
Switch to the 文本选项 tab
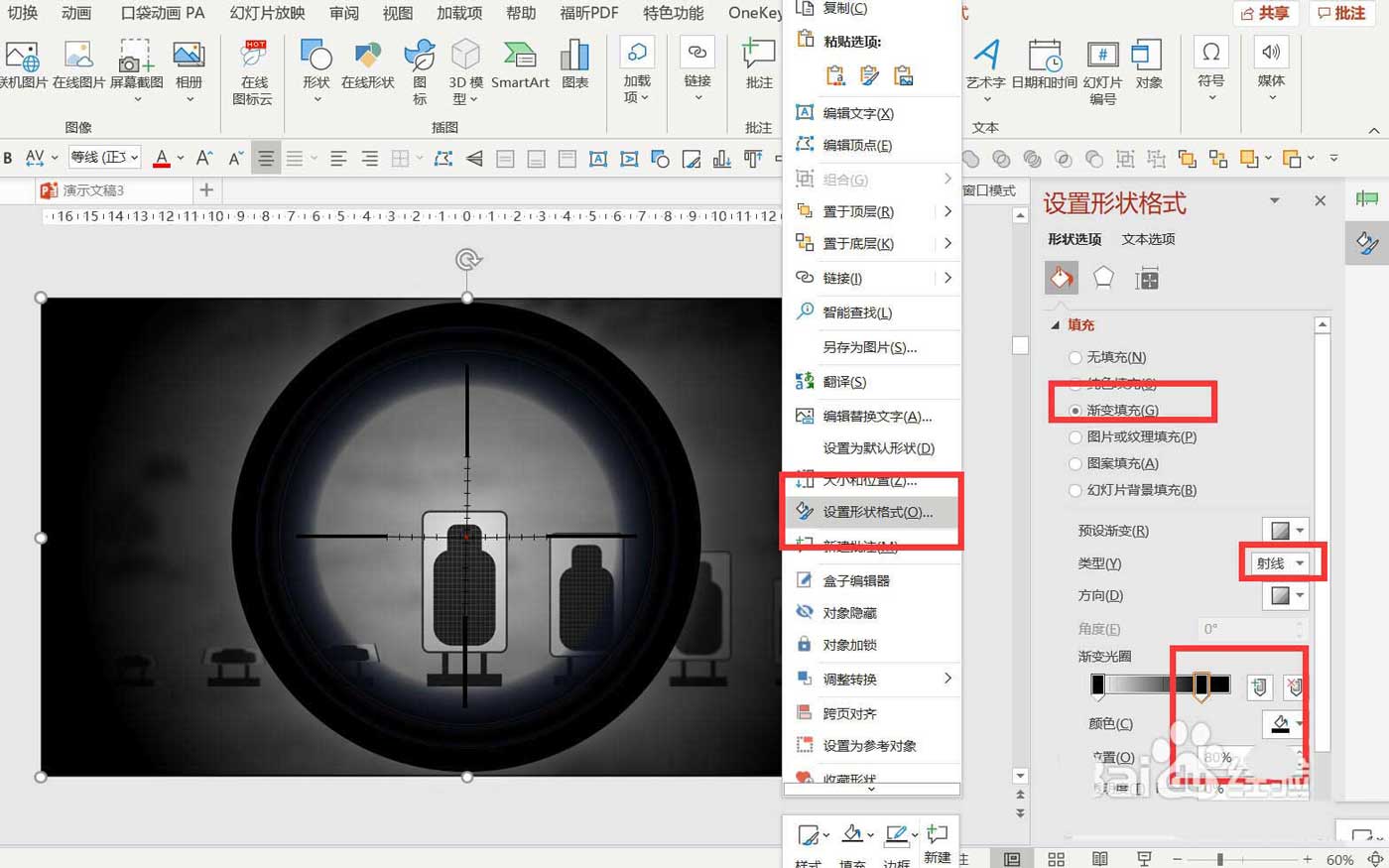(x=1147, y=239)
